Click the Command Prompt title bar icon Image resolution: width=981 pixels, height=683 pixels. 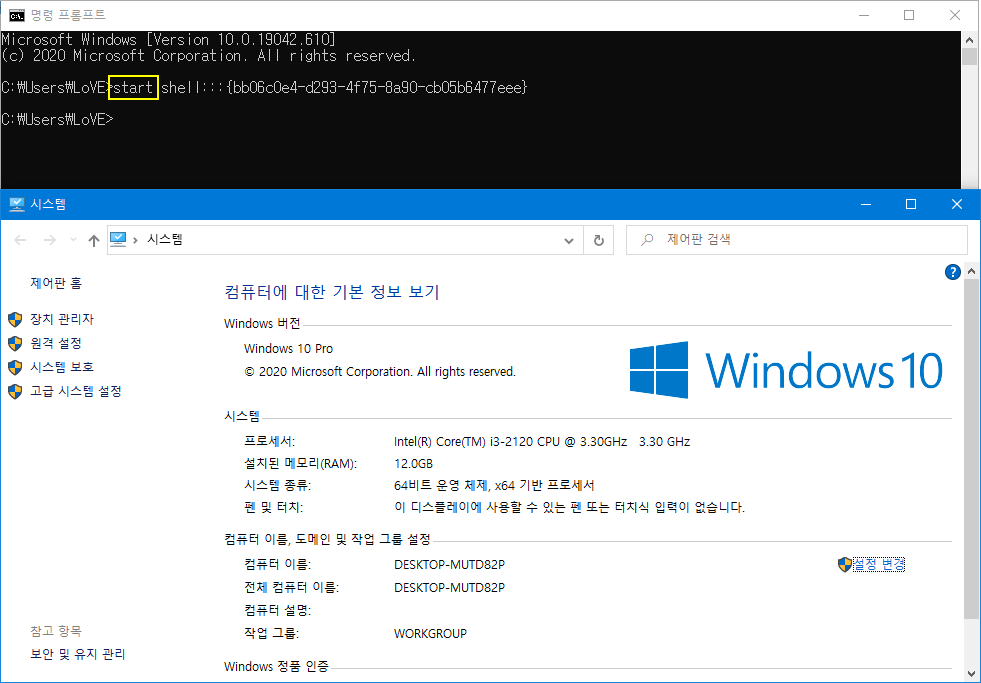coord(17,15)
